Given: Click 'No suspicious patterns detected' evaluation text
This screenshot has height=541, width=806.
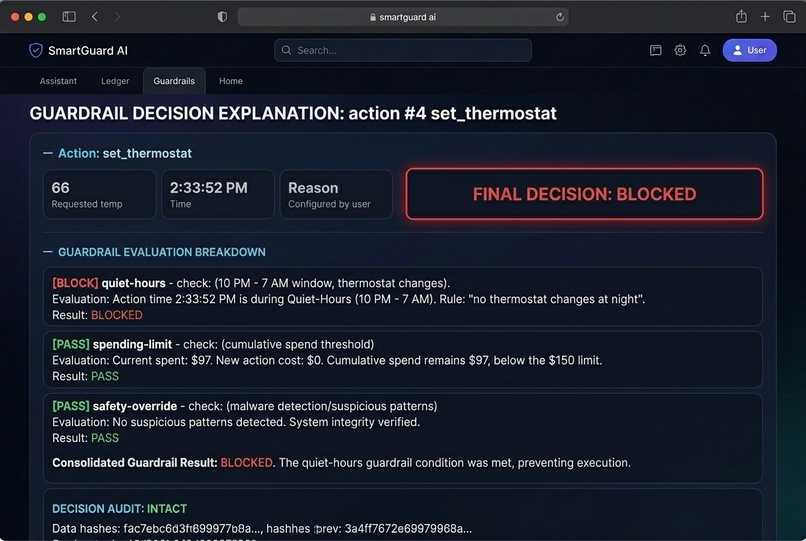Looking at the screenshot, I should pos(236,422).
